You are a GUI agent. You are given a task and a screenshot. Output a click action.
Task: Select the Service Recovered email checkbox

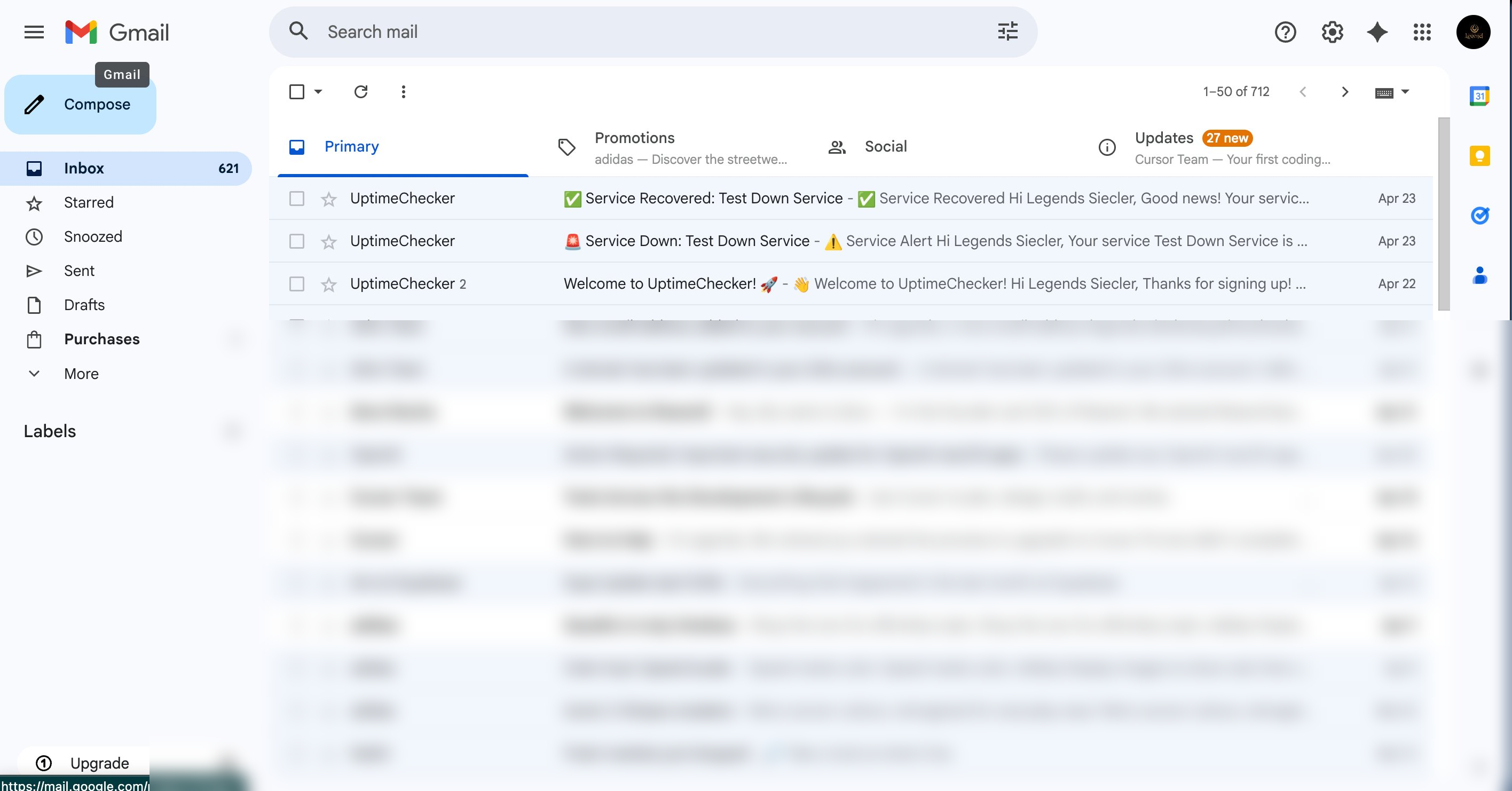[297, 199]
